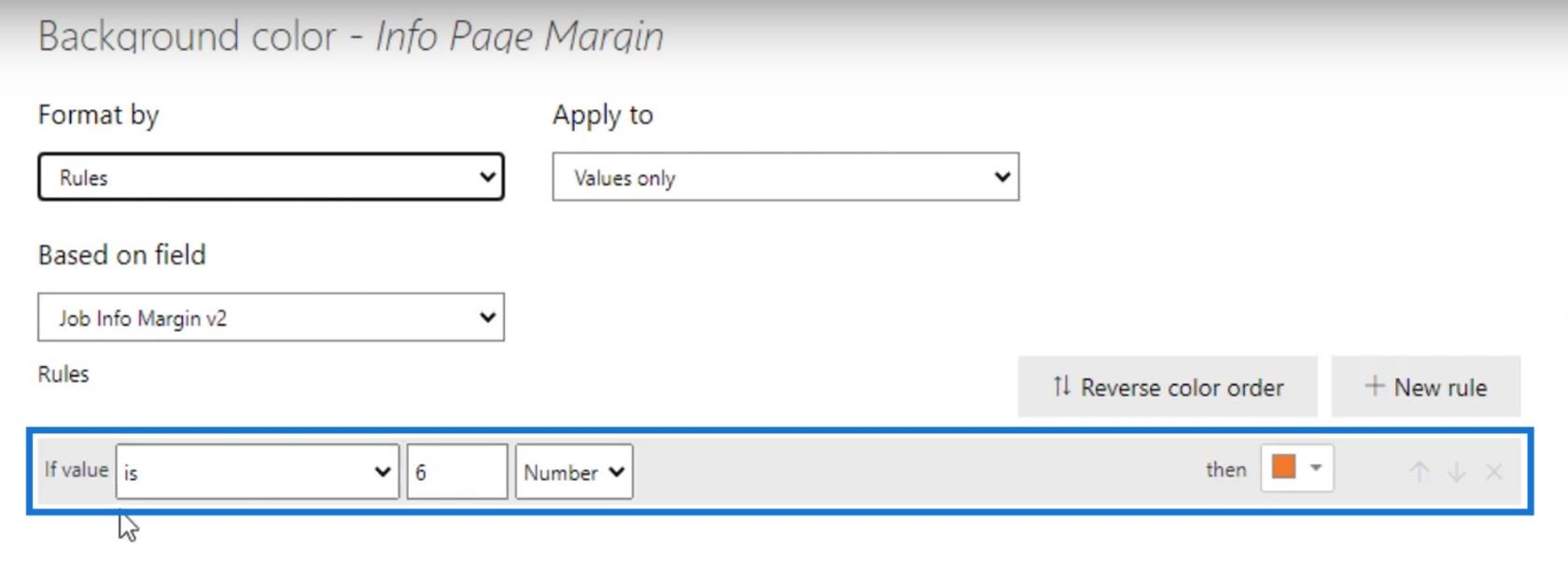Viewport: 1568px width, 566px height.
Task: Move the rule up with the up arrow
Action: 1419,472
